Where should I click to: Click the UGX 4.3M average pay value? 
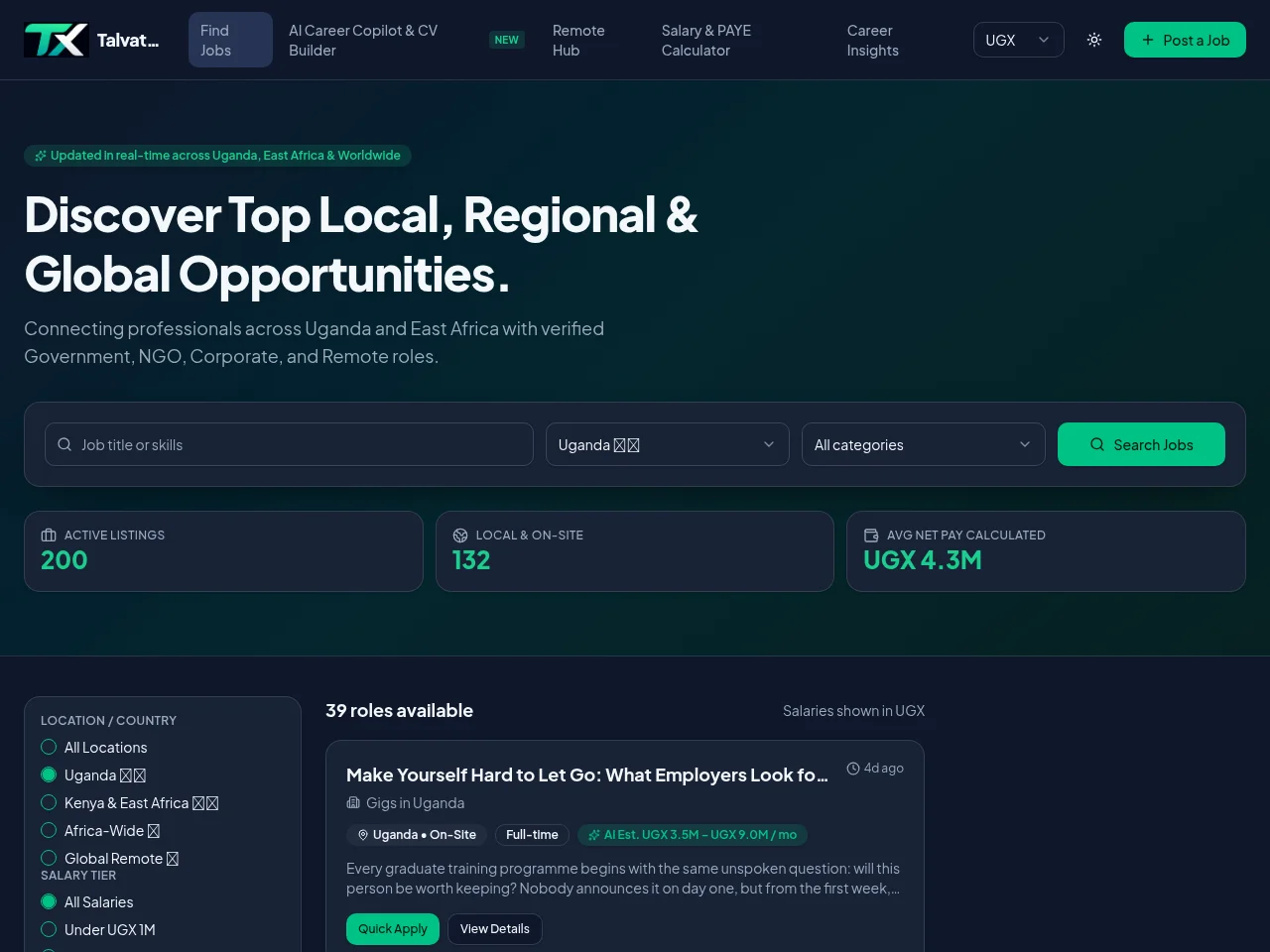pyautogui.click(x=923, y=560)
